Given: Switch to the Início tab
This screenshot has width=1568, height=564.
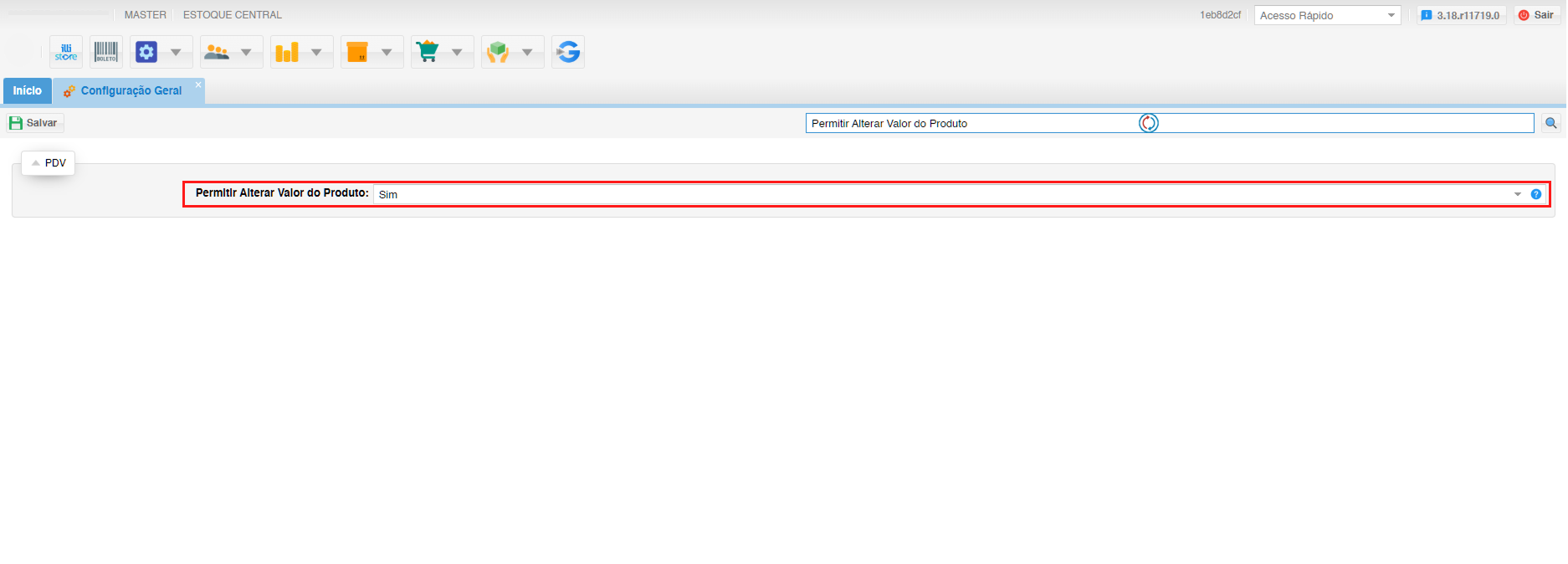Looking at the screenshot, I should [x=27, y=90].
